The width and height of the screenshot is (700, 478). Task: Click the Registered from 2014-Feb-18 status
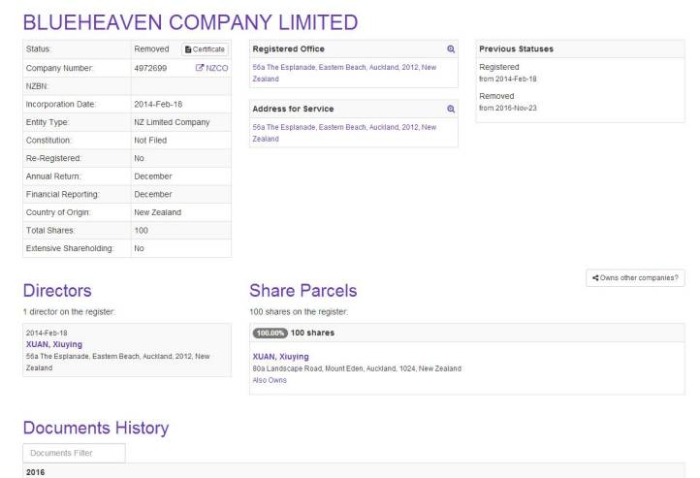[x=508, y=73]
